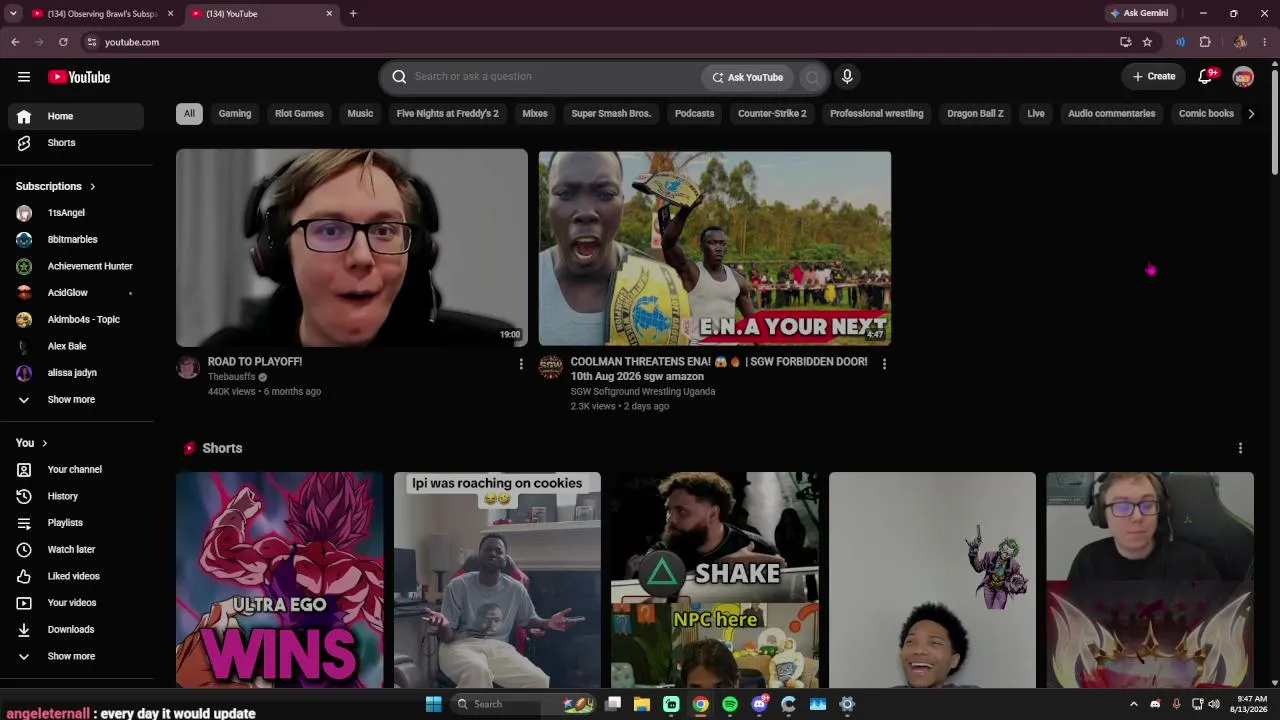This screenshot has height=720, width=1280.
Task: Click the search magnifier icon
Action: tap(399, 77)
